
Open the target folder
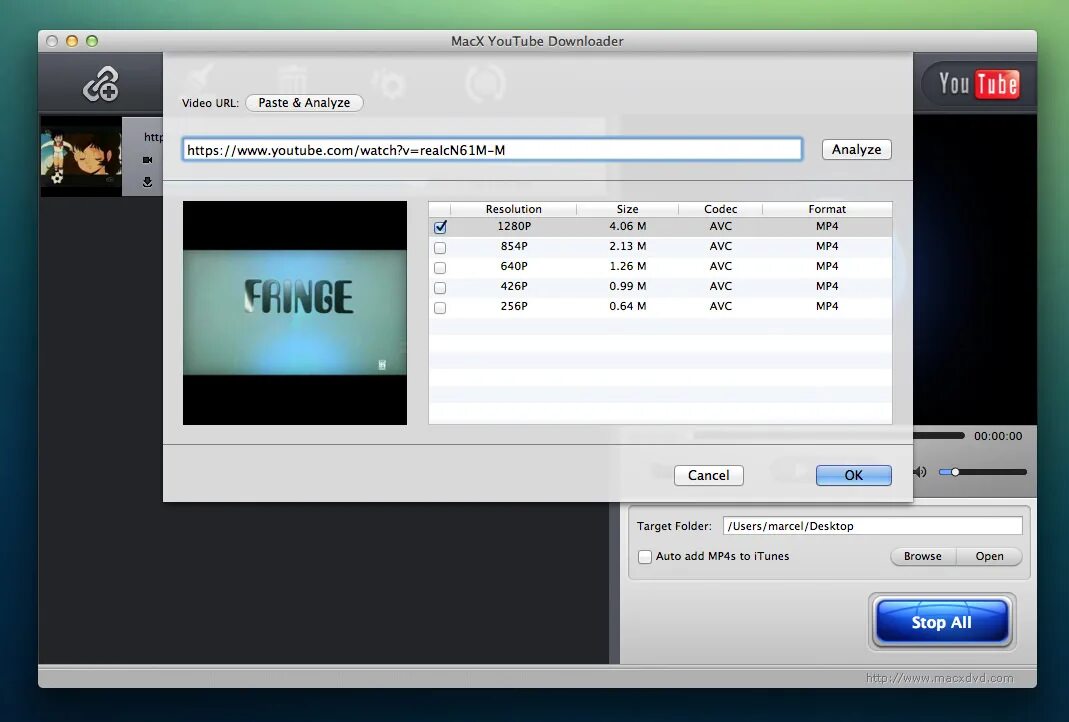[989, 556]
